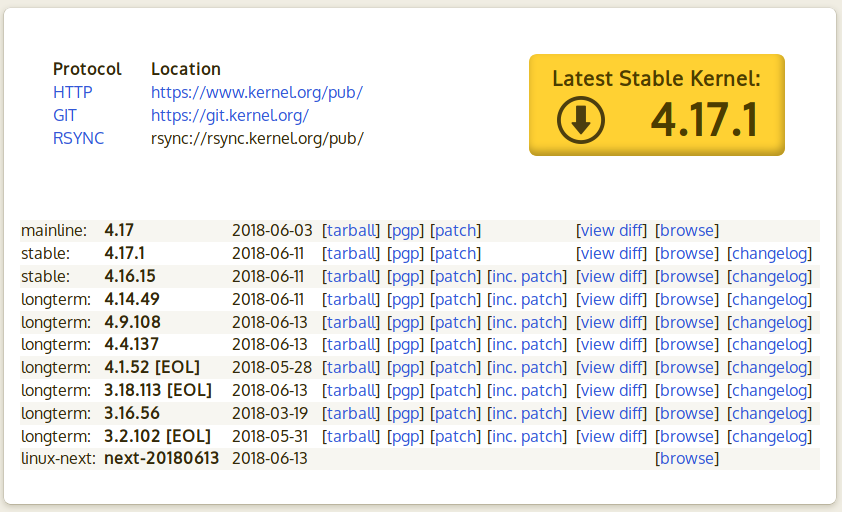Screen dimensions: 842x512
Task: View diff for longterm 4.9.108
Action: (x=612, y=322)
